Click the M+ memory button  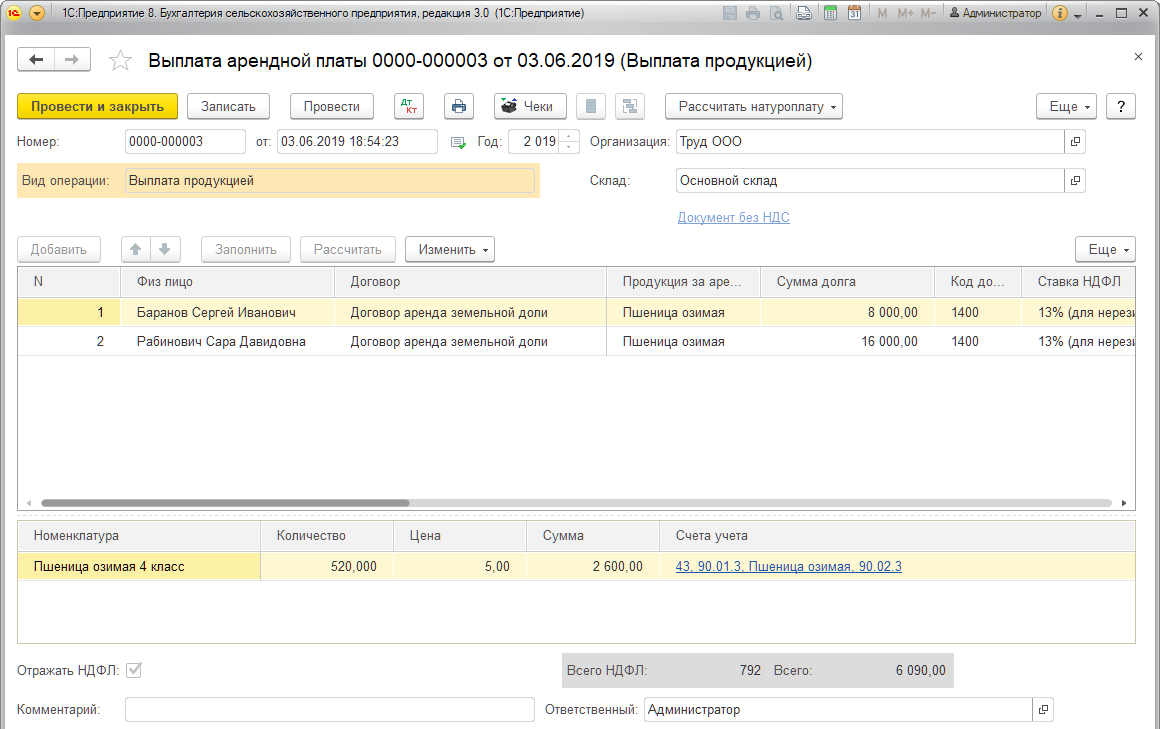pos(906,13)
